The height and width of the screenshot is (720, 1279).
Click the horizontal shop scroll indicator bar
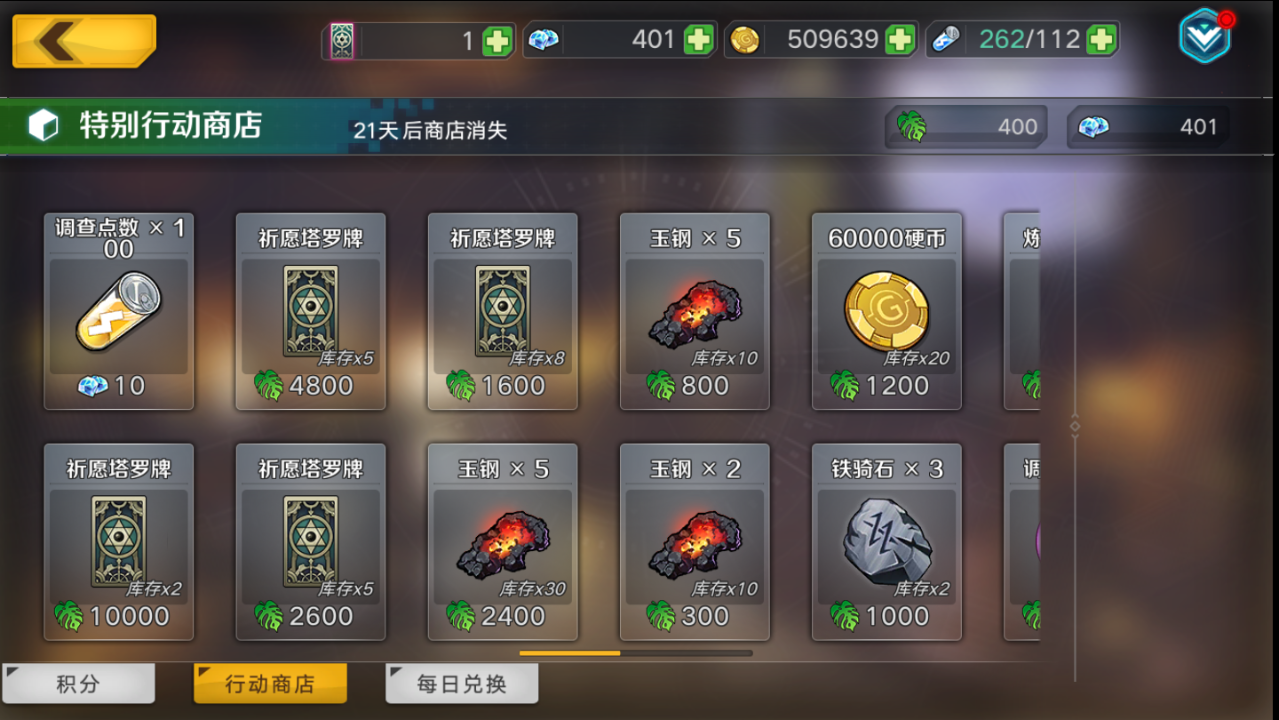pos(636,653)
